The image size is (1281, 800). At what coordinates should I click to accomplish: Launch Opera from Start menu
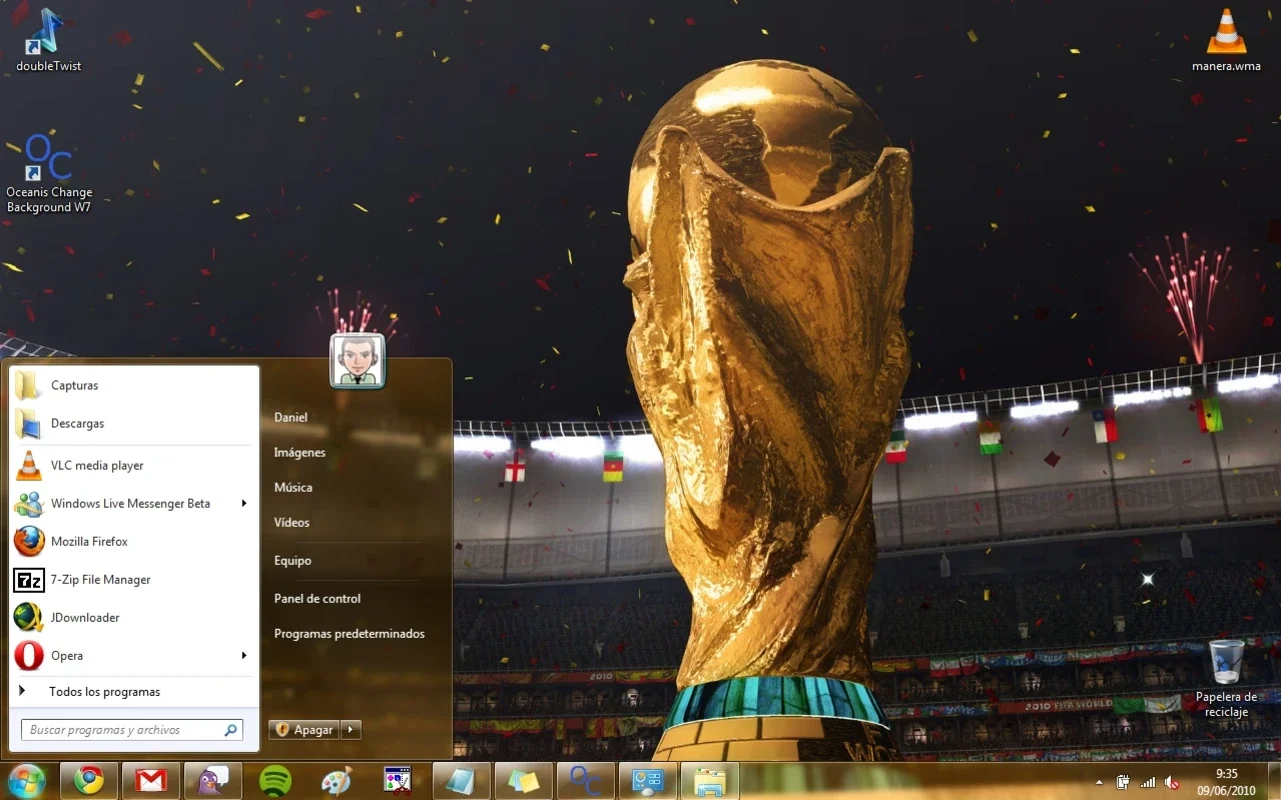pyautogui.click(x=134, y=655)
